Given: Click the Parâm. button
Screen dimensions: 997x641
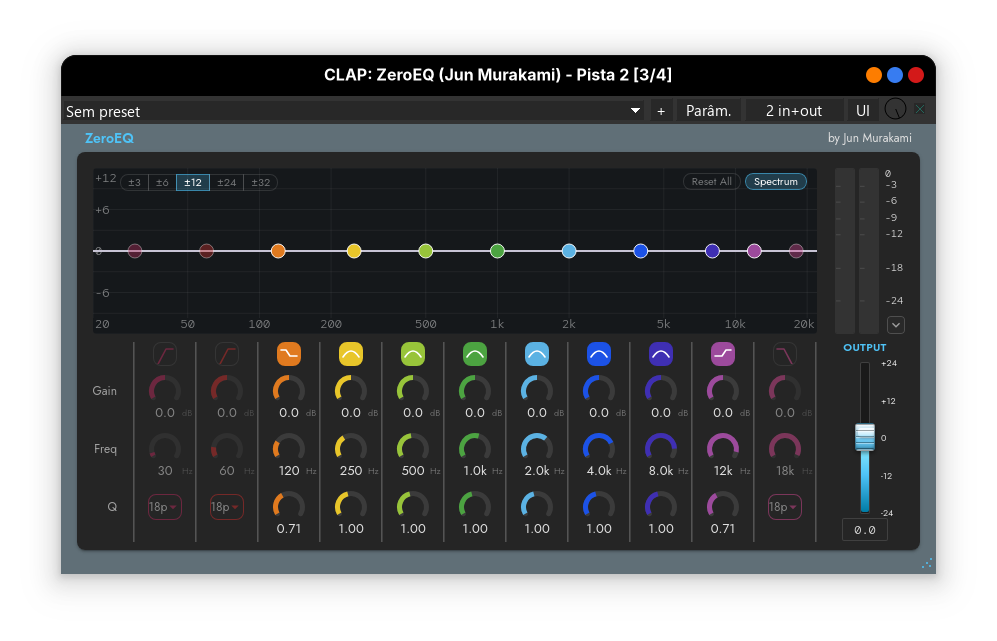Looking at the screenshot, I should [x=708, y=111].
